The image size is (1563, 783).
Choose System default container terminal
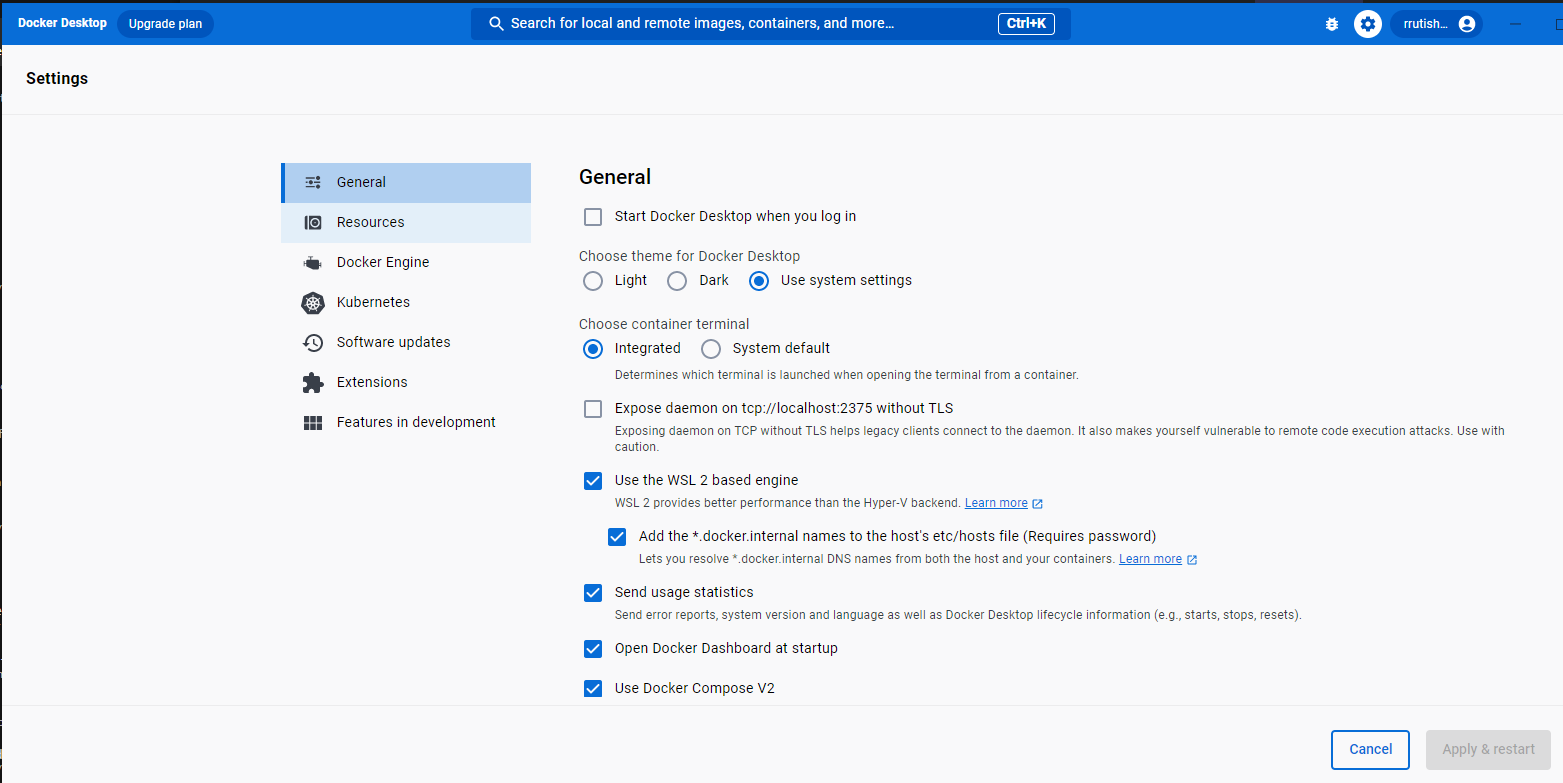click(710, 348)
